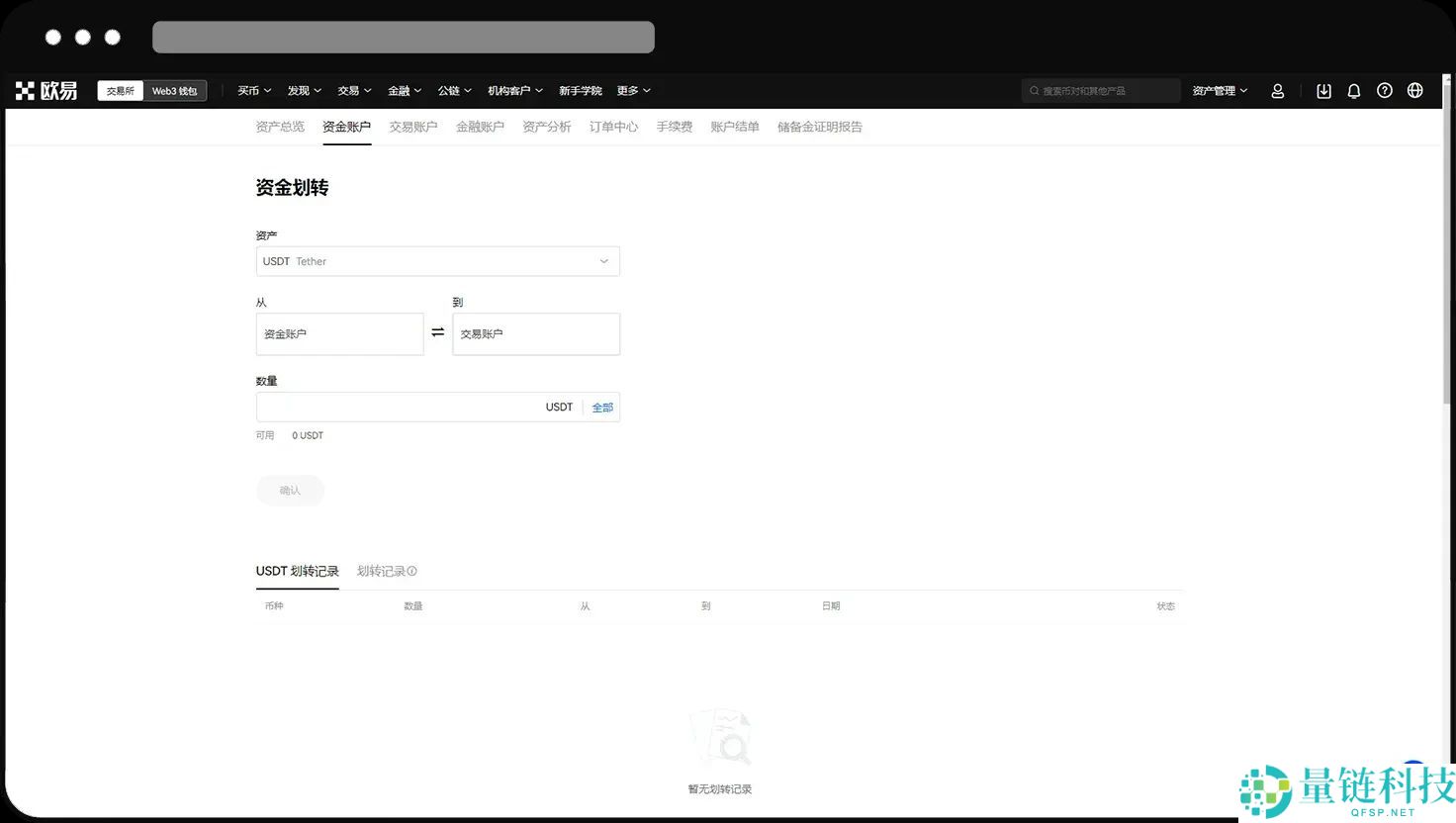Switch to Web3 钱包 mode

[x=174, y=90]
